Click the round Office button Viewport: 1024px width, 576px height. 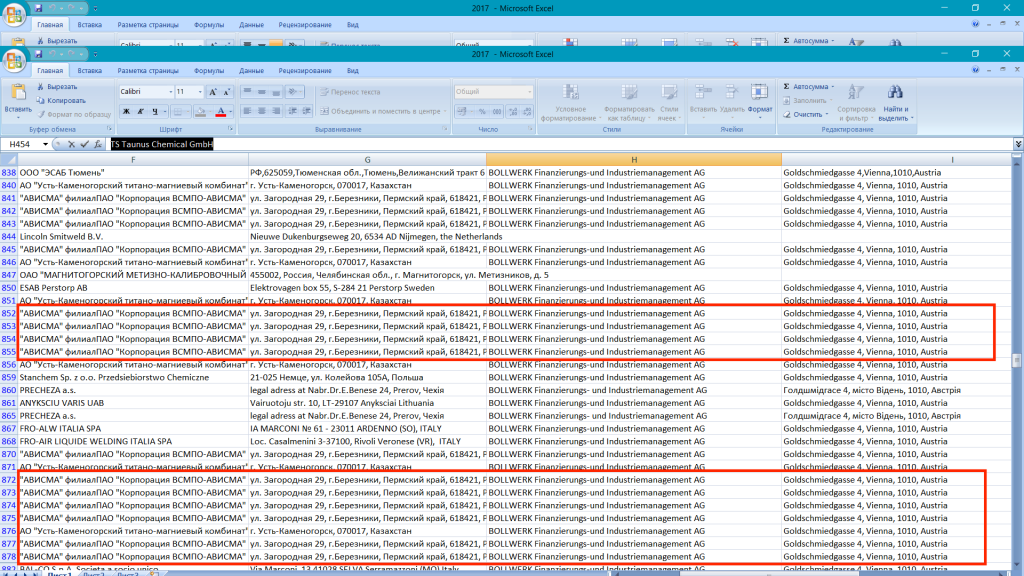click(14, 61)
